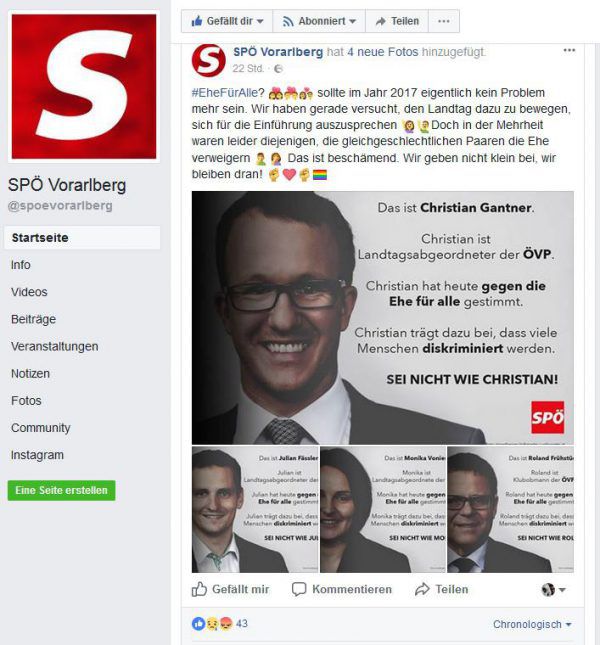The image size is (600, 645).
Task: Expand the Gefällt dir dropdown arrow
Action: pos(260,21)
